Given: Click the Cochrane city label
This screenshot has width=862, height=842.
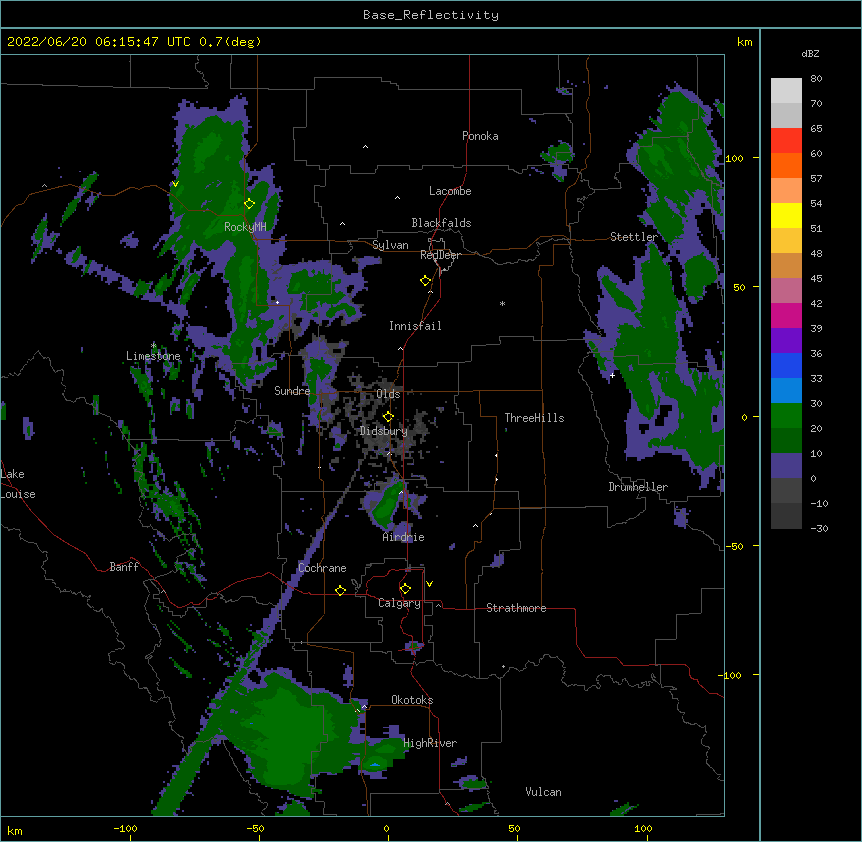Looking at the screenshot, I should click(x=322, y=568).
